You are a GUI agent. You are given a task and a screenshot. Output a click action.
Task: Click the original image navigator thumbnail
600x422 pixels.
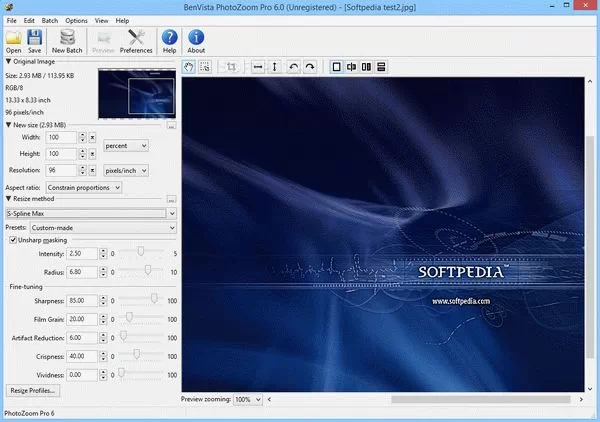click(x=137, y=94)
